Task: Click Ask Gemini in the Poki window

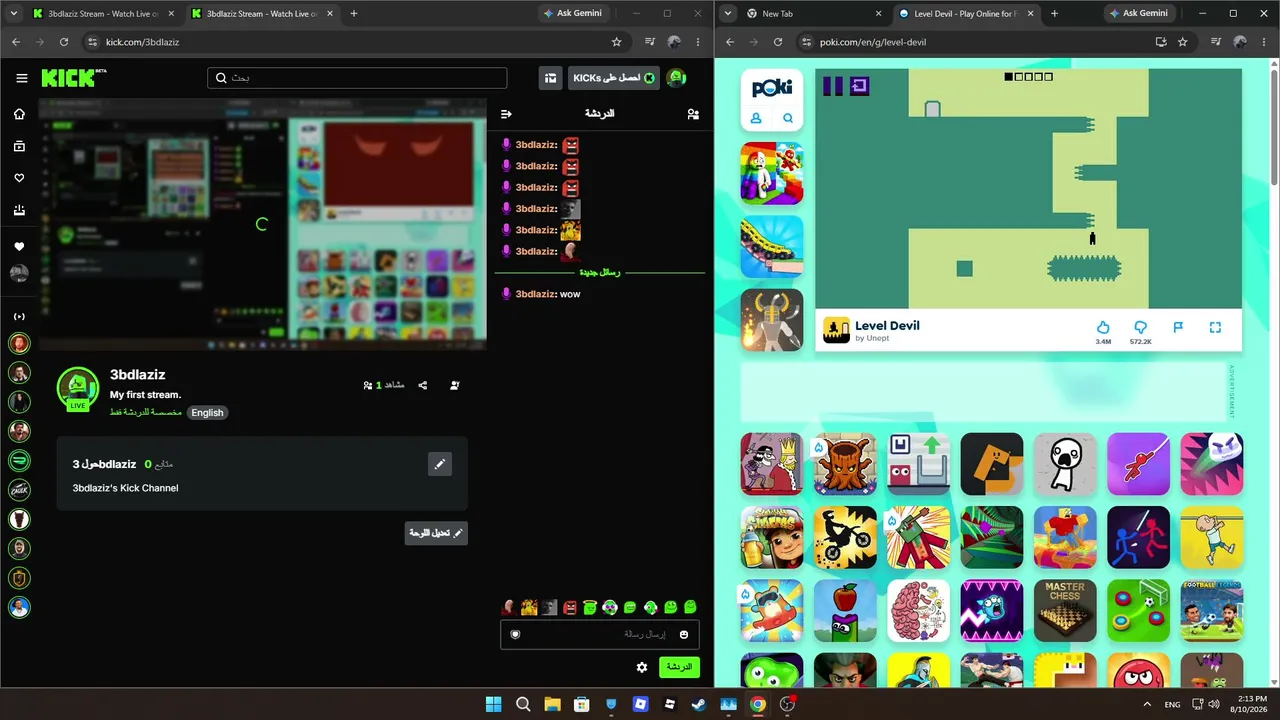Action: [1139, 14]
